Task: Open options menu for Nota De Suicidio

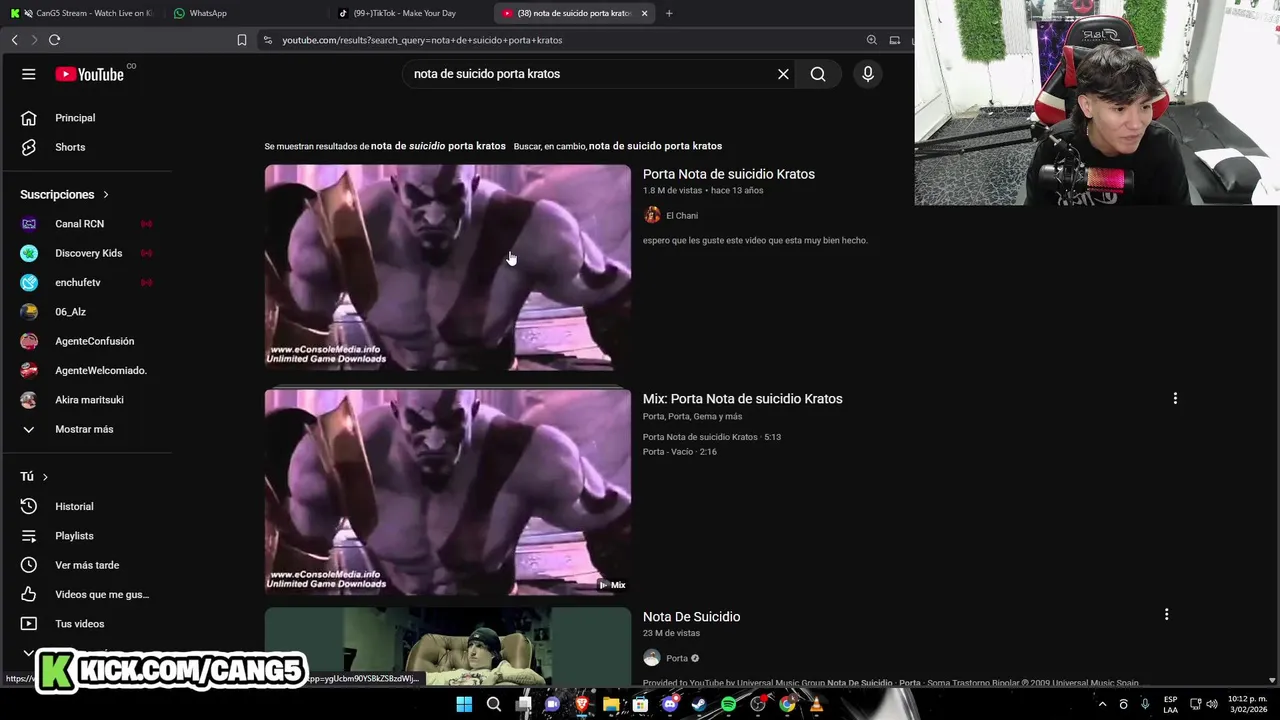Action: (x=1166, y=614)
